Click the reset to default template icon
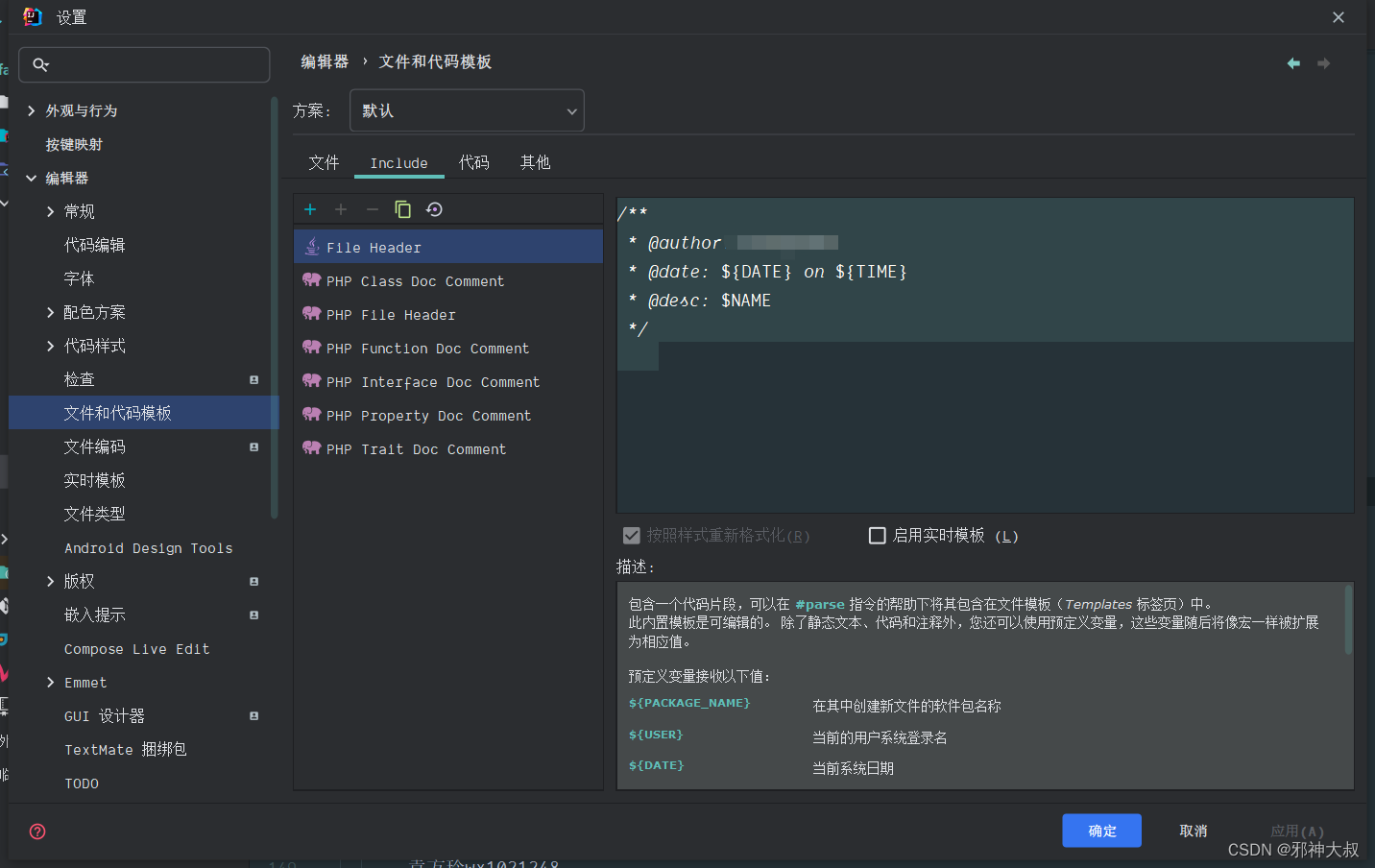1375x868 pixels. (434, 209)
